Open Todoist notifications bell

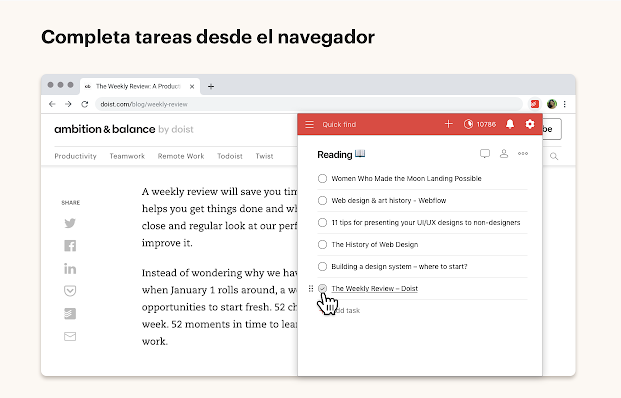click(x=510, y=124)
